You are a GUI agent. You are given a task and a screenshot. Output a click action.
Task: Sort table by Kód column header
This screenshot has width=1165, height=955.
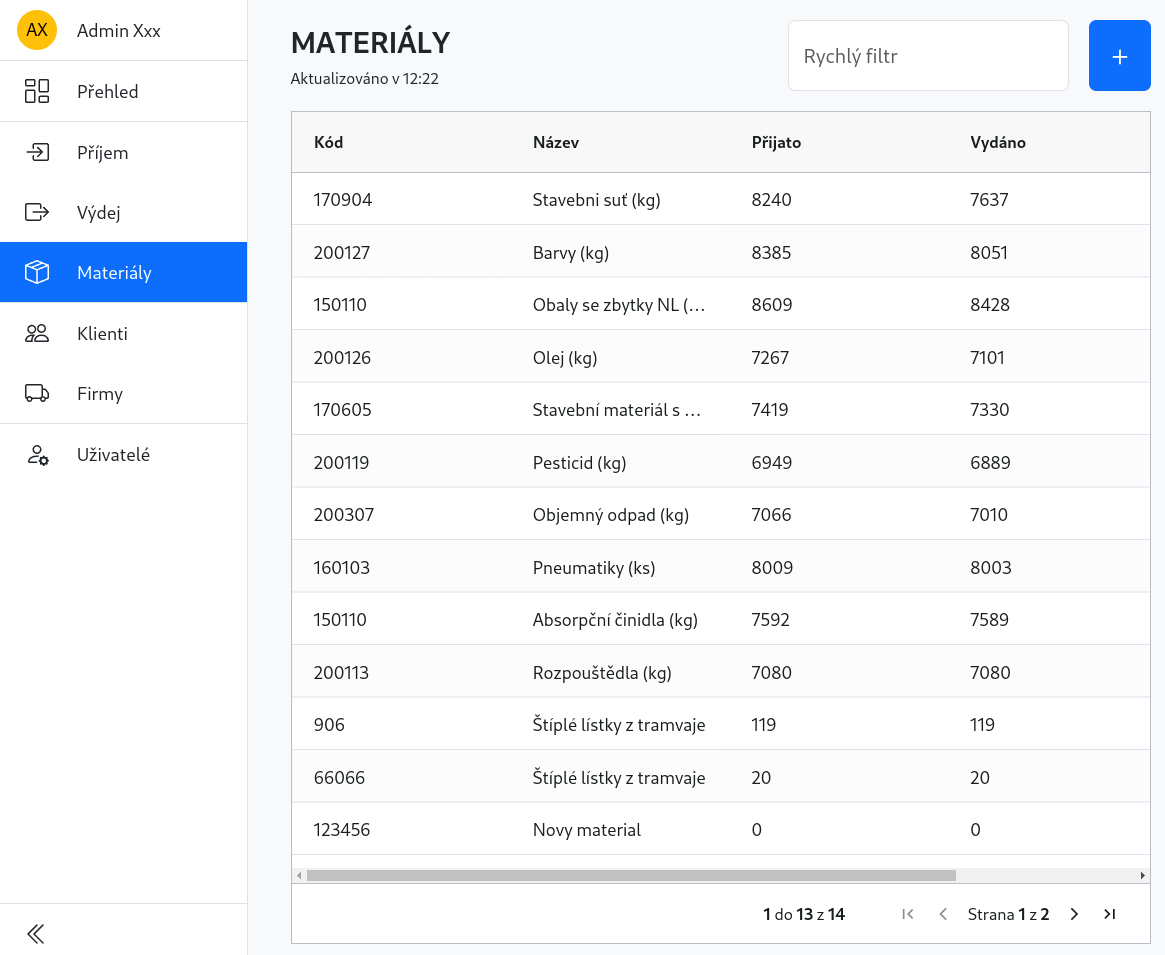click(328, 143)
